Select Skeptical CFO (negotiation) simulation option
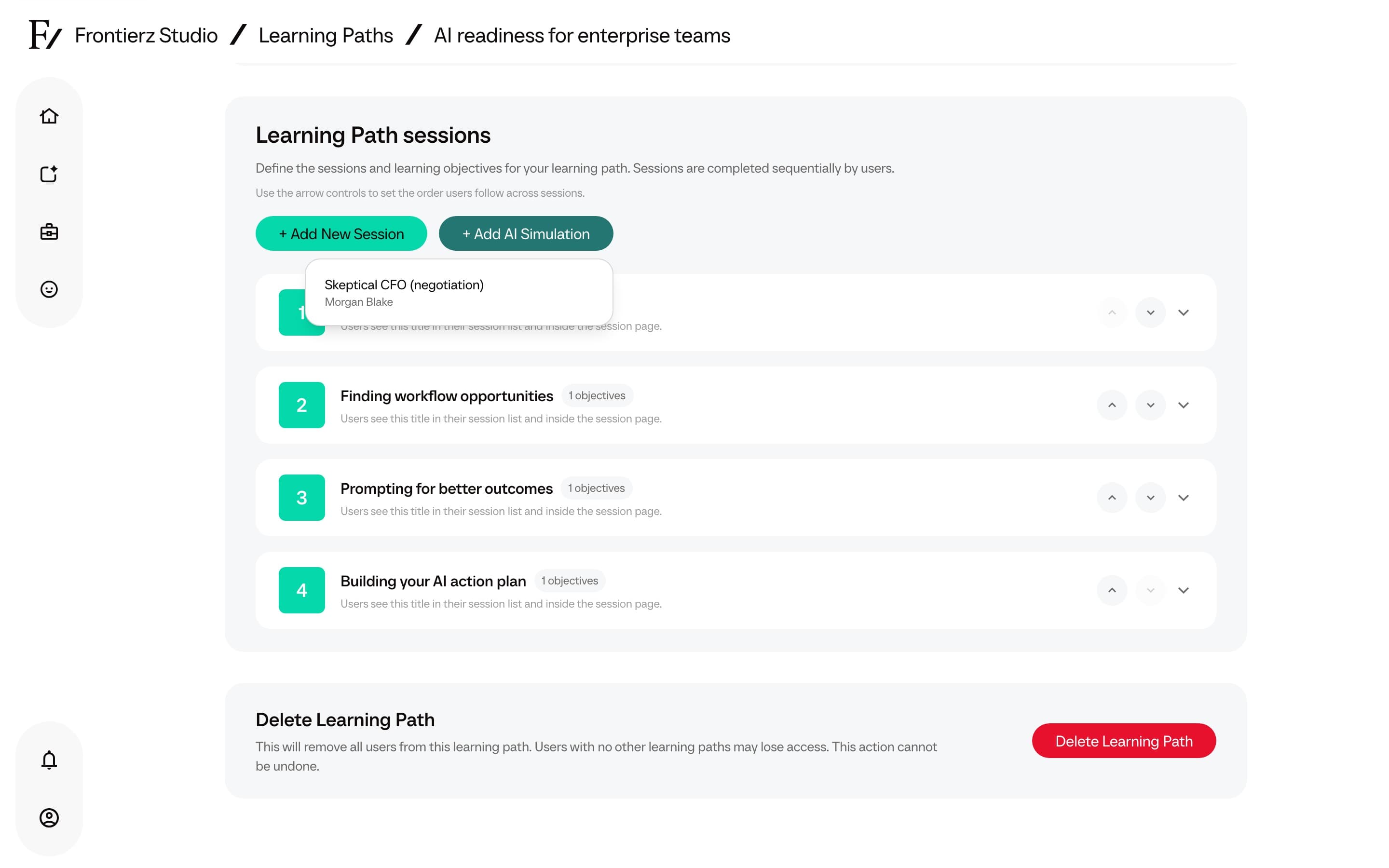This screenshot has width=1389, height=868. (x=459, y=293)
